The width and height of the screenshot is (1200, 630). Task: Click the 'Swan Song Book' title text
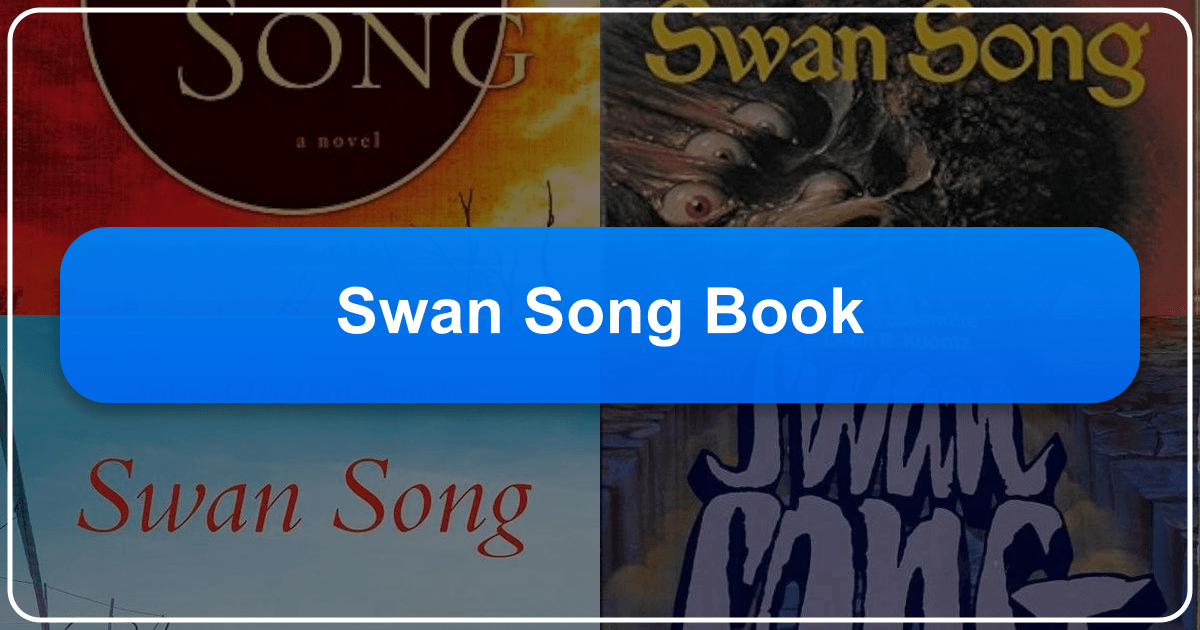600,312
